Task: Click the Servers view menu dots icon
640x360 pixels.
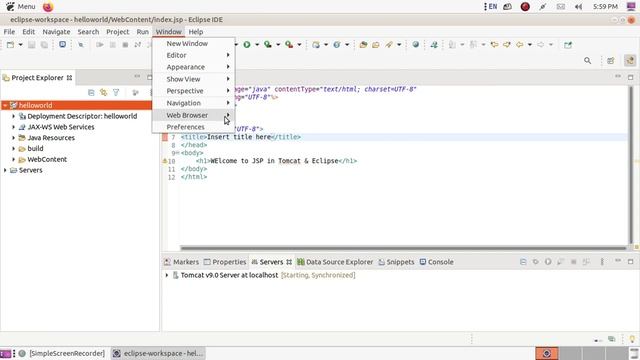Action: pyautogui.click(x=602, y=262)
